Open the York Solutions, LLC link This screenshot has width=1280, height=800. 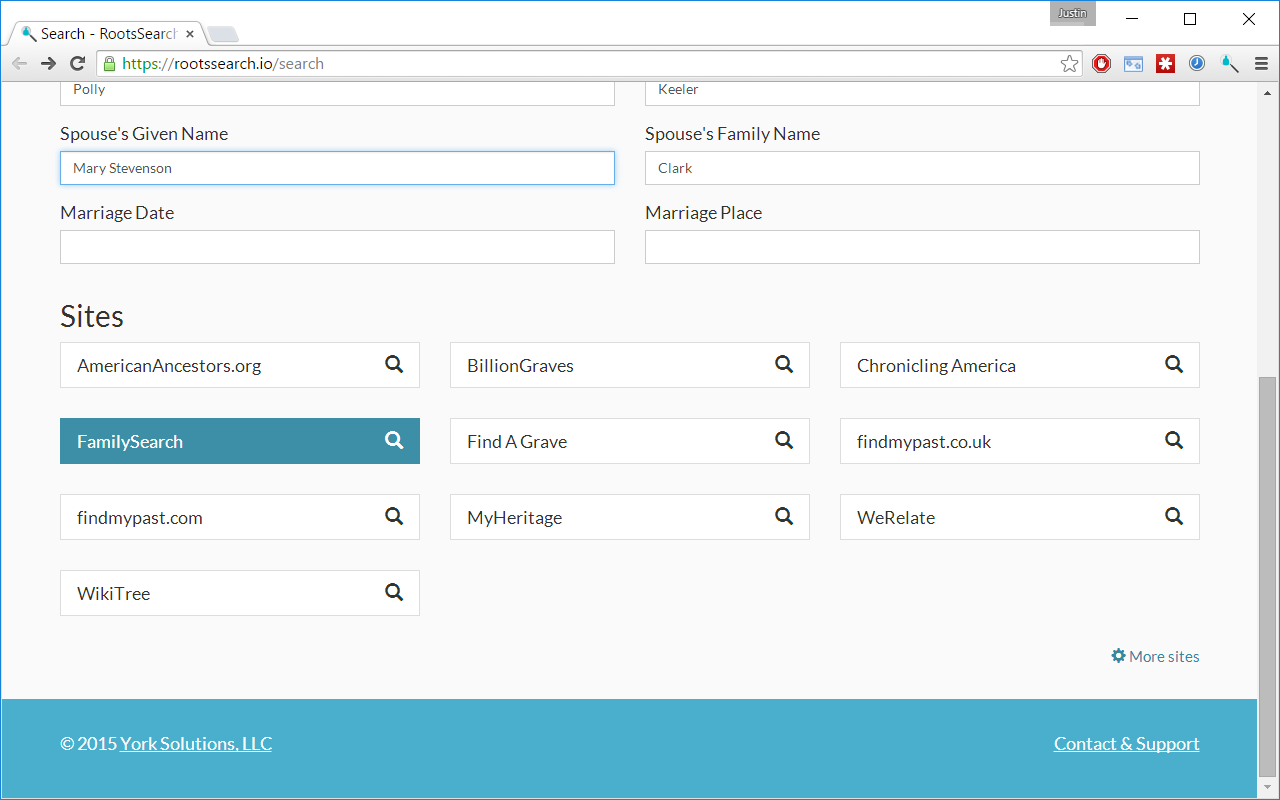tap(196, 743)
